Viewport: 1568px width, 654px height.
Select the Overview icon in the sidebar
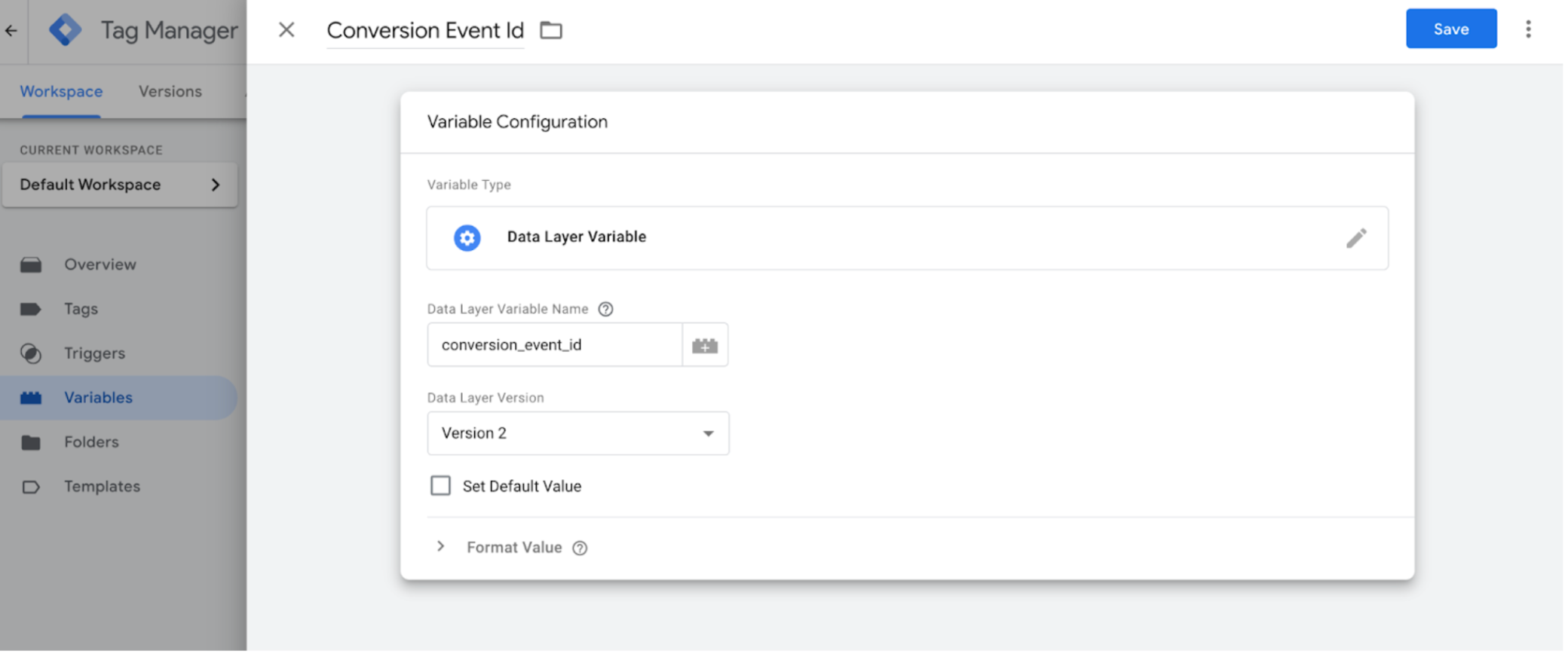[x=31, y=264]
